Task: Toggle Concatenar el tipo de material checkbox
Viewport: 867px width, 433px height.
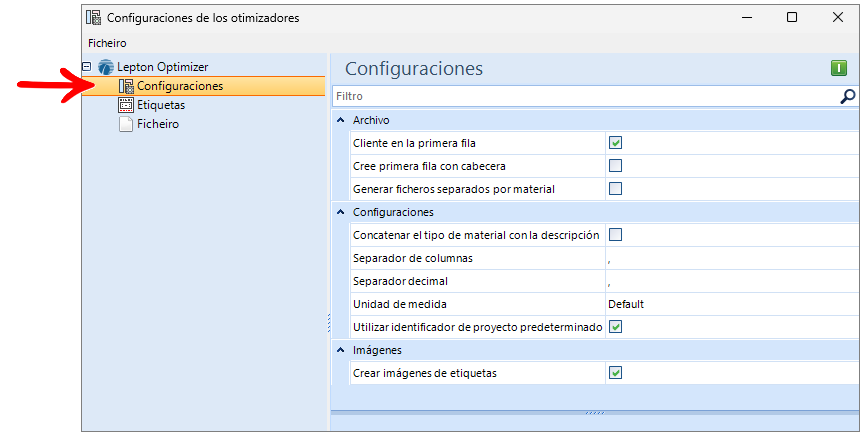Action: (x=615, y=235)
